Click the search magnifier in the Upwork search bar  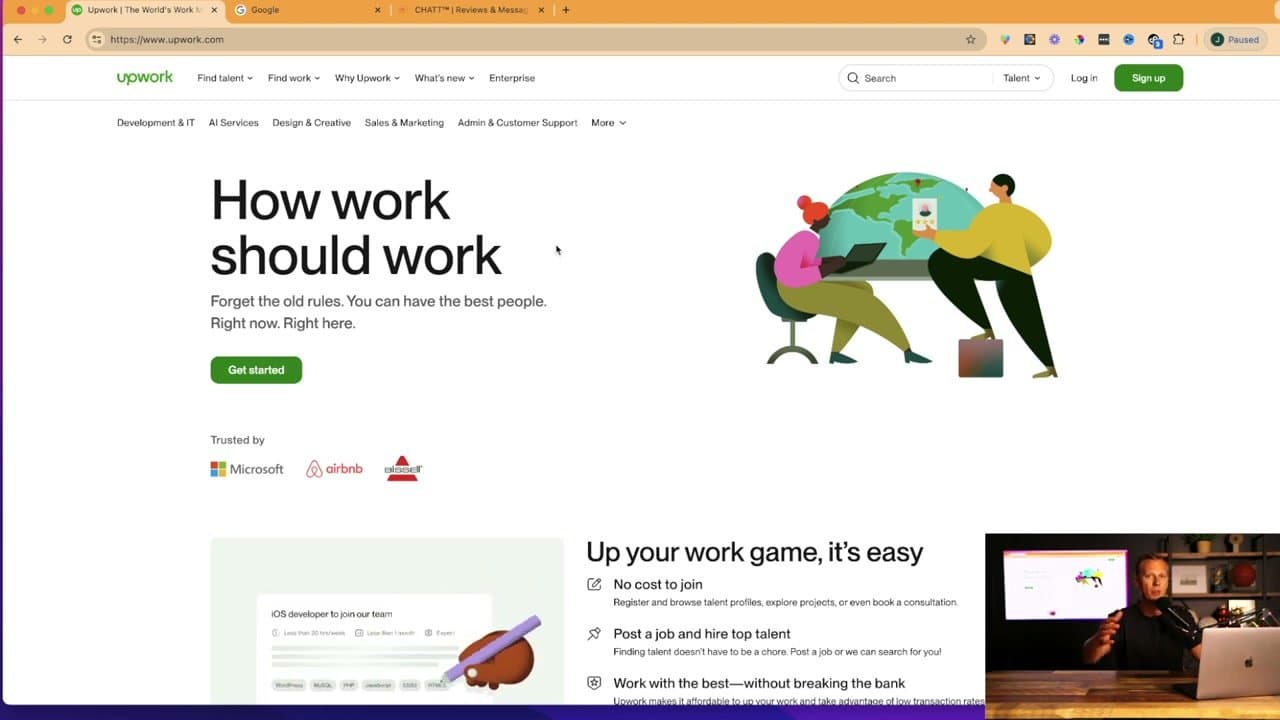click(x=853, y=77)
